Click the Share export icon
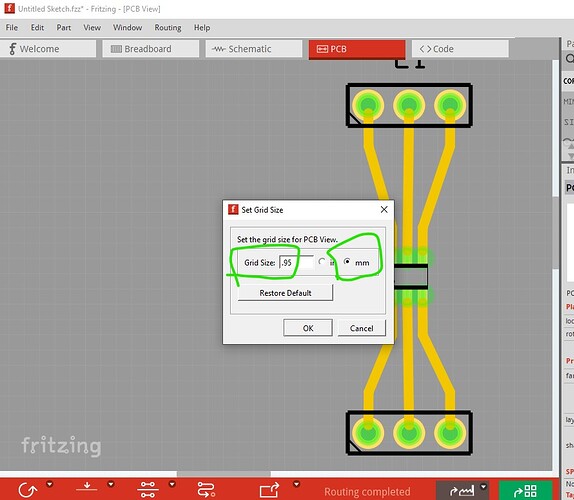Image resolution: width=574 pixels, height=500 pixels. (x=269, y=490)
